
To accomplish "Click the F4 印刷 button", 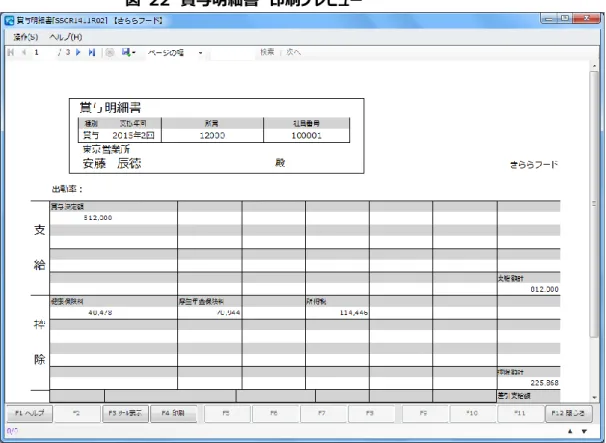I will [173, 413].
